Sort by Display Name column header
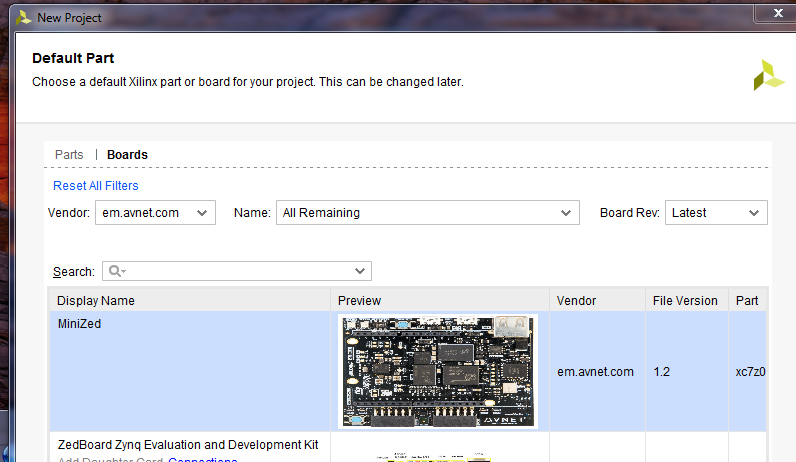The height and width of the screenshot is (462, 796). point(190,301)
